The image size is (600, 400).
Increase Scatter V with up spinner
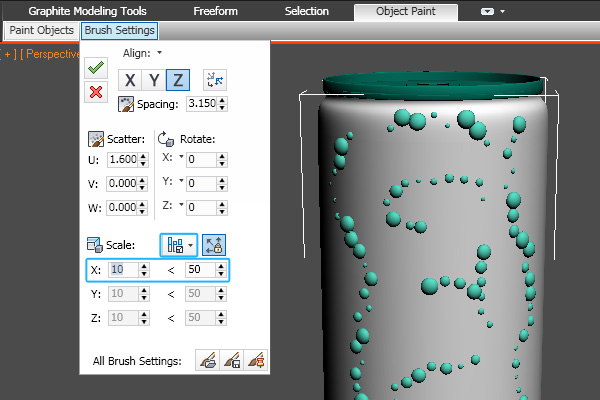tap(142, 180)
